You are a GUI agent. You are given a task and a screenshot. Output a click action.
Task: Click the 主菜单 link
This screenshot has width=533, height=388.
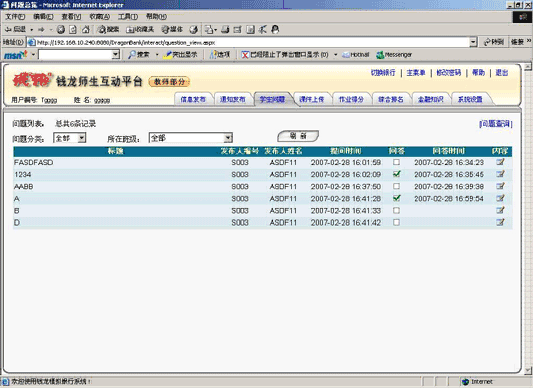click(x=416, y=72)
